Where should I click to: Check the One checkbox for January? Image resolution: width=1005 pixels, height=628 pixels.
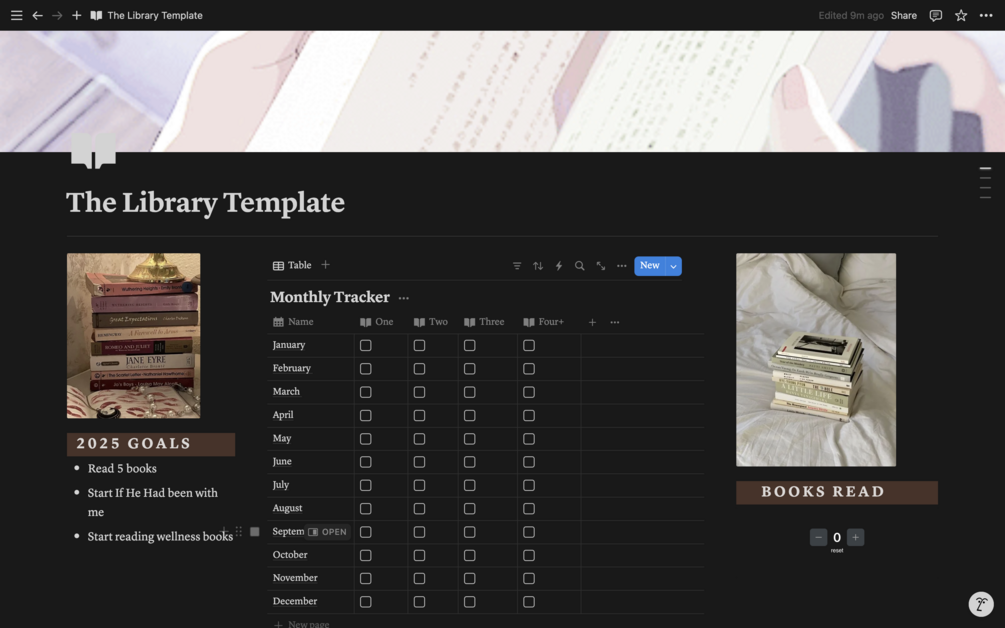click(366, 344)
